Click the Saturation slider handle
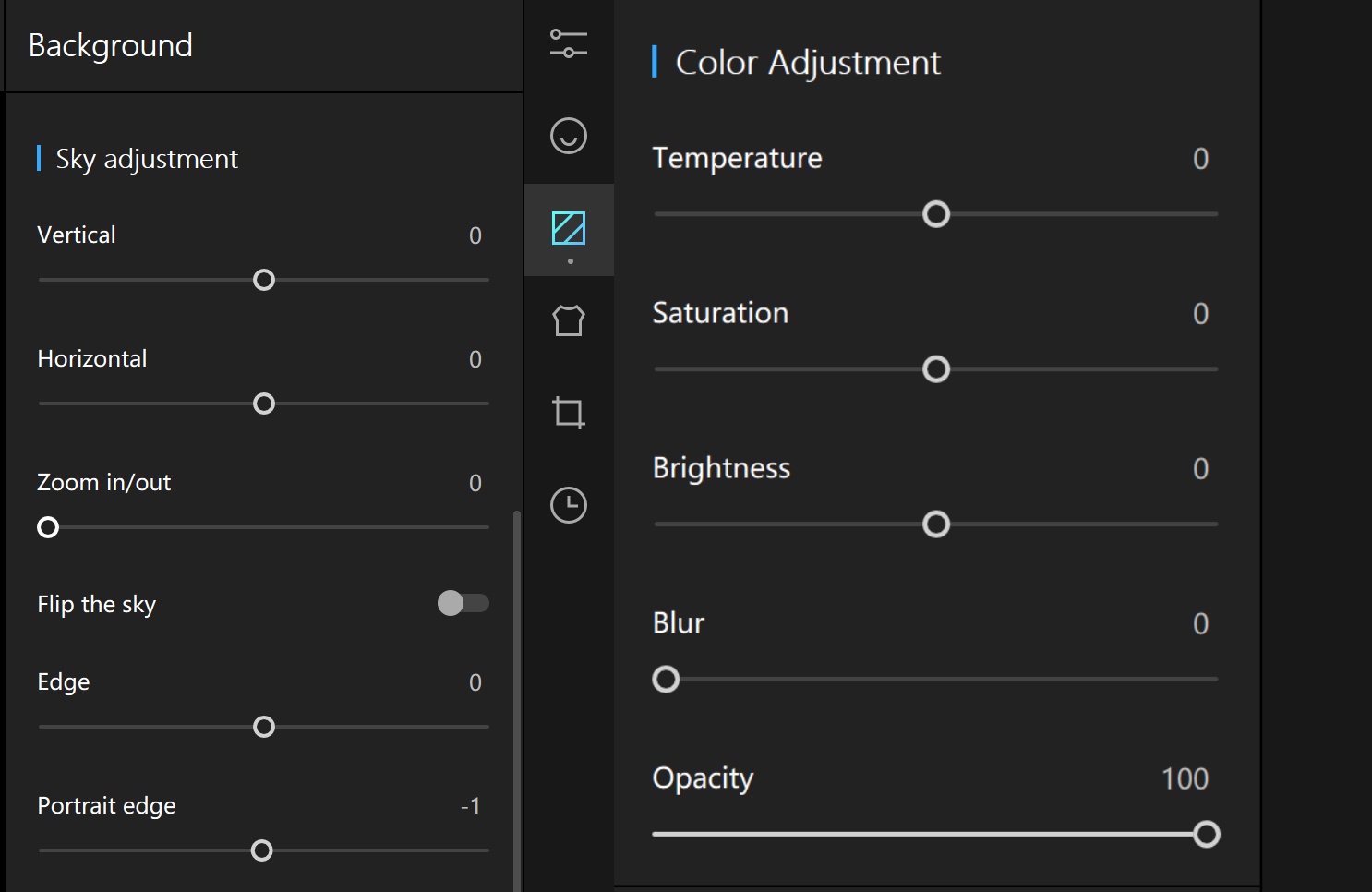The width and height of the screenshot is (1372, 892). 936,369
